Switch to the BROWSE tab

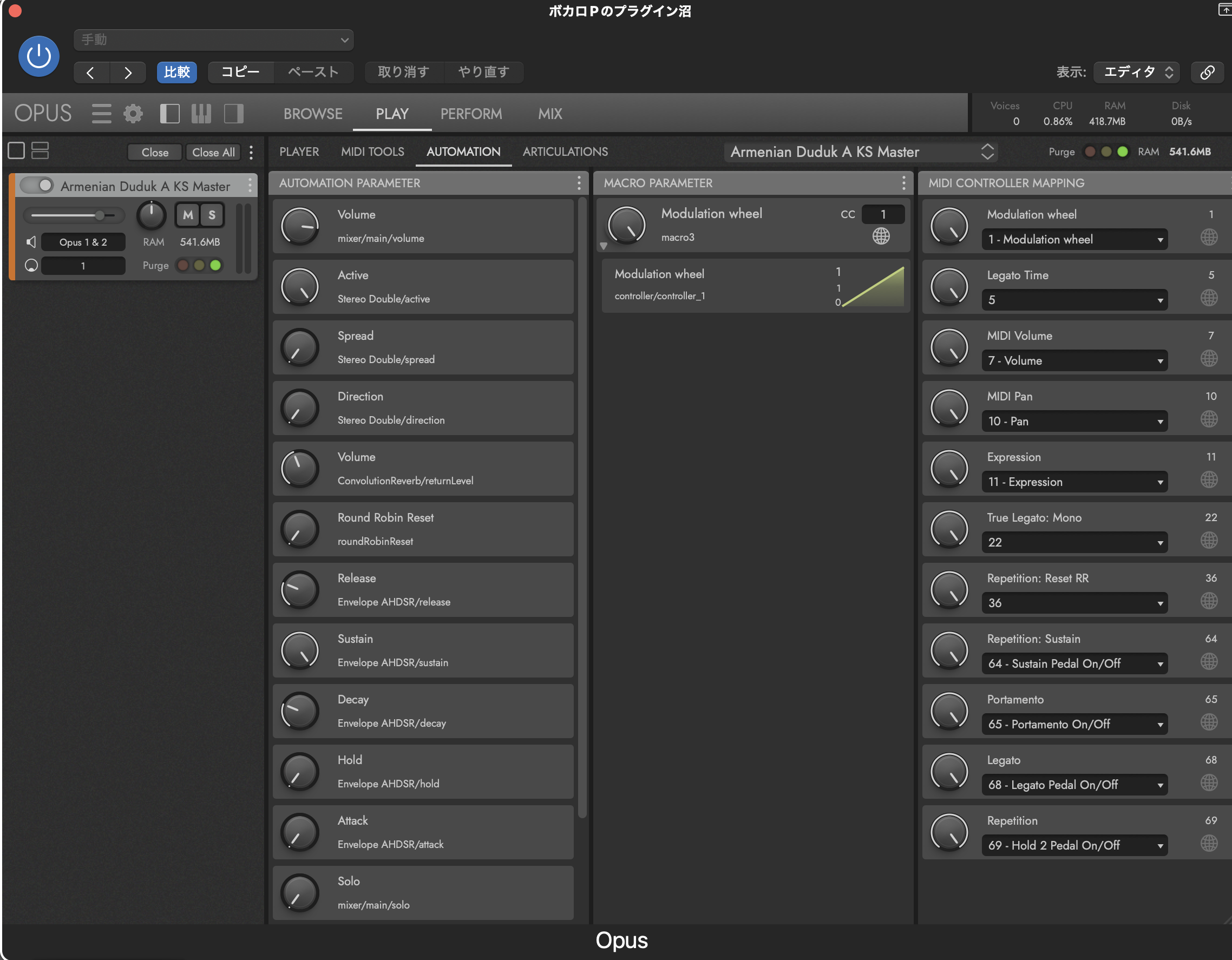(x=313, y=114)
